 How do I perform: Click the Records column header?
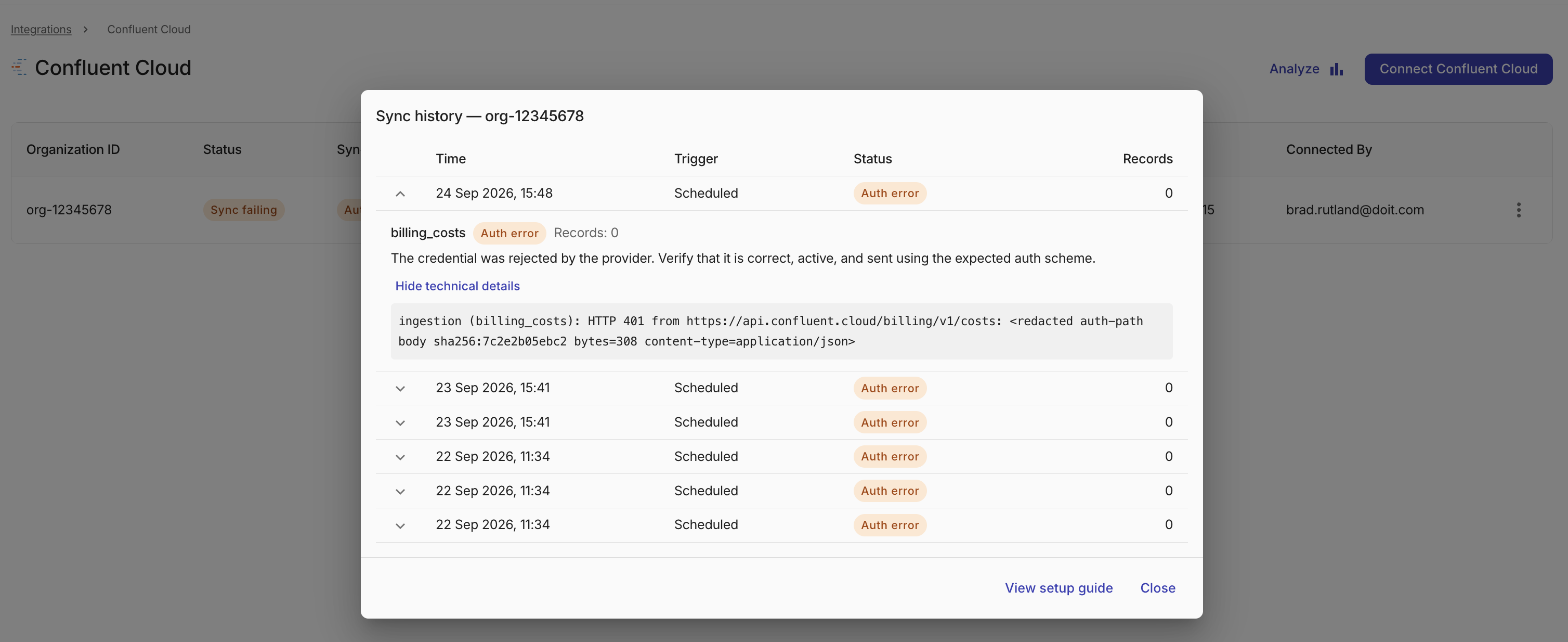pos(1147,159)
